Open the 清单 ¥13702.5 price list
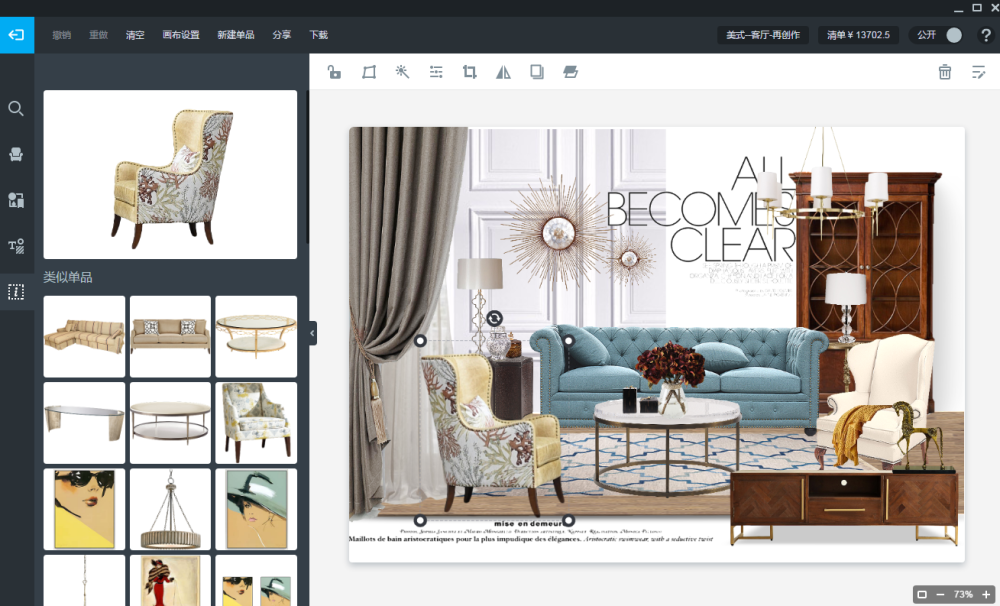 859,35
